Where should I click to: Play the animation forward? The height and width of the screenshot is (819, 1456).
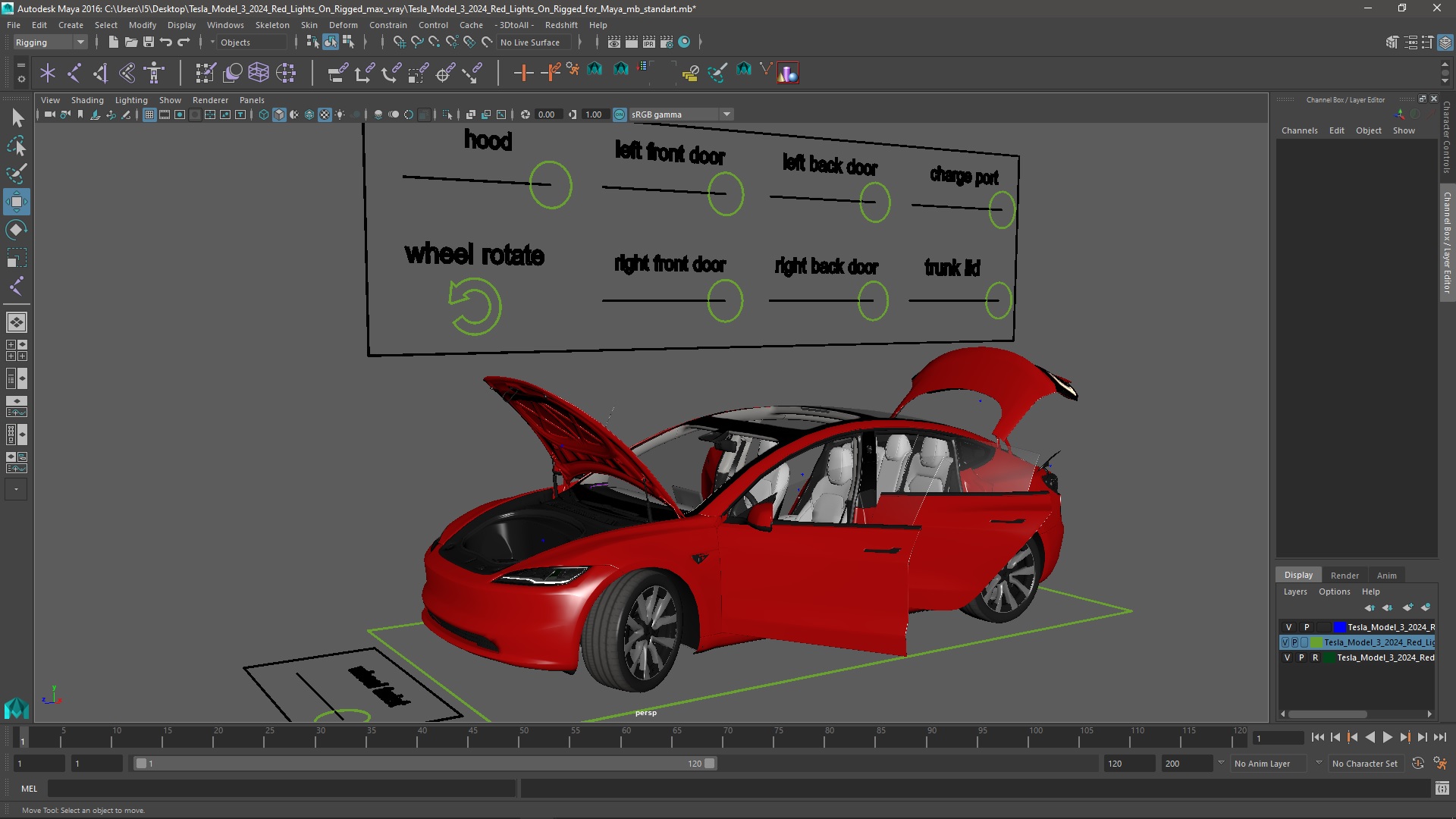[1388, 737]
